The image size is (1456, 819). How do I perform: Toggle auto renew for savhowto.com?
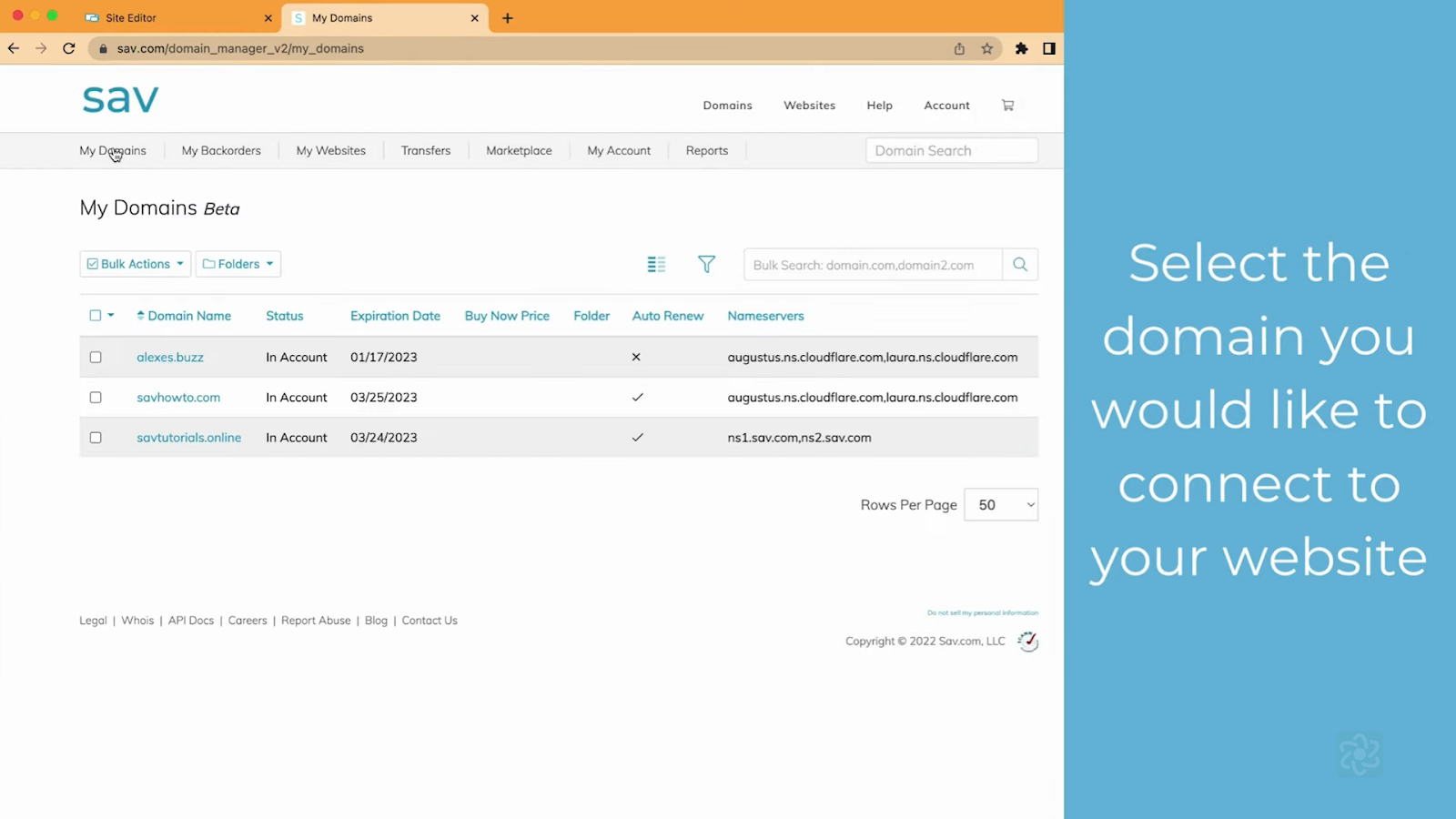637,398
